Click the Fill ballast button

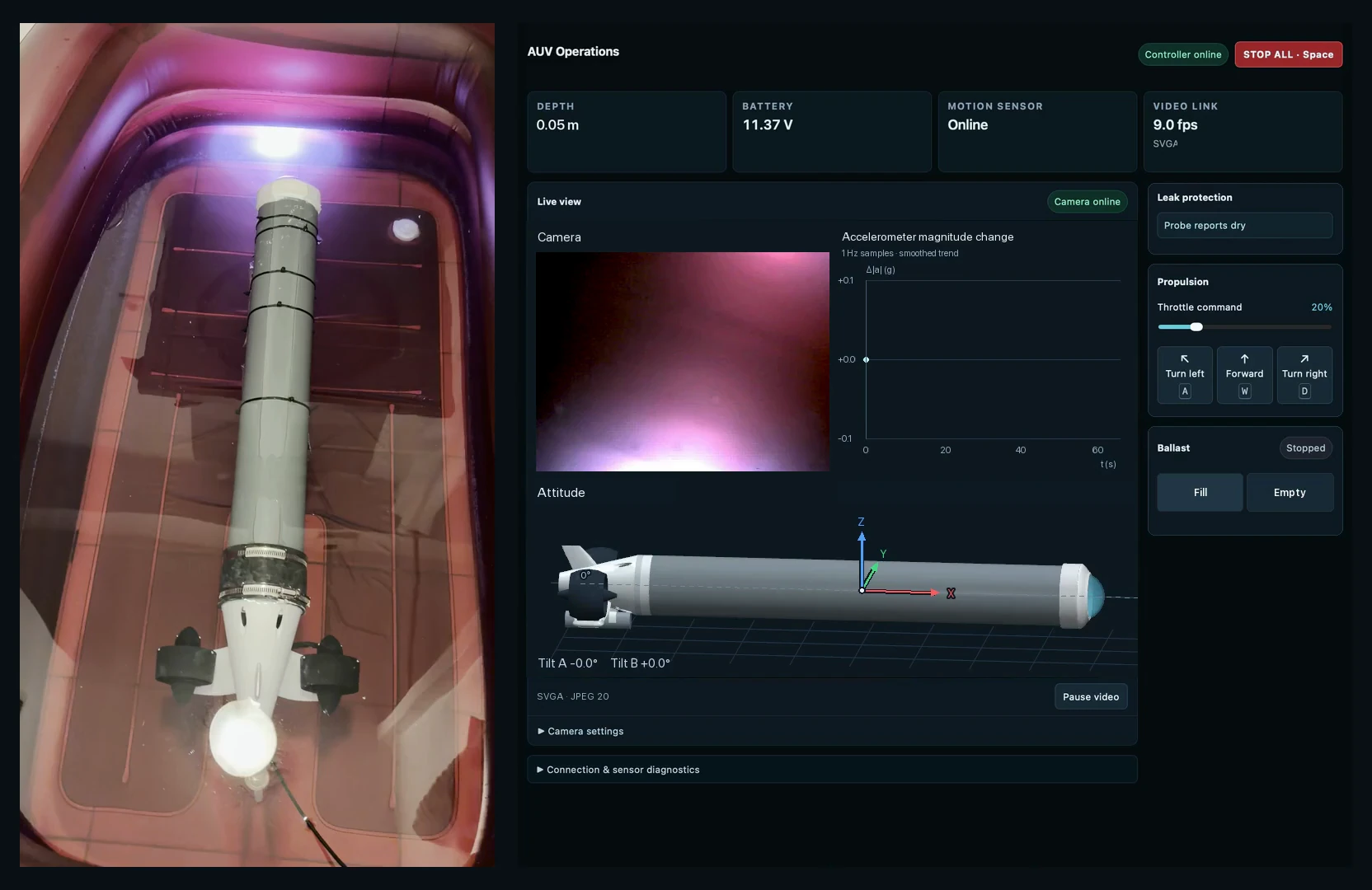click(1200, 493)
